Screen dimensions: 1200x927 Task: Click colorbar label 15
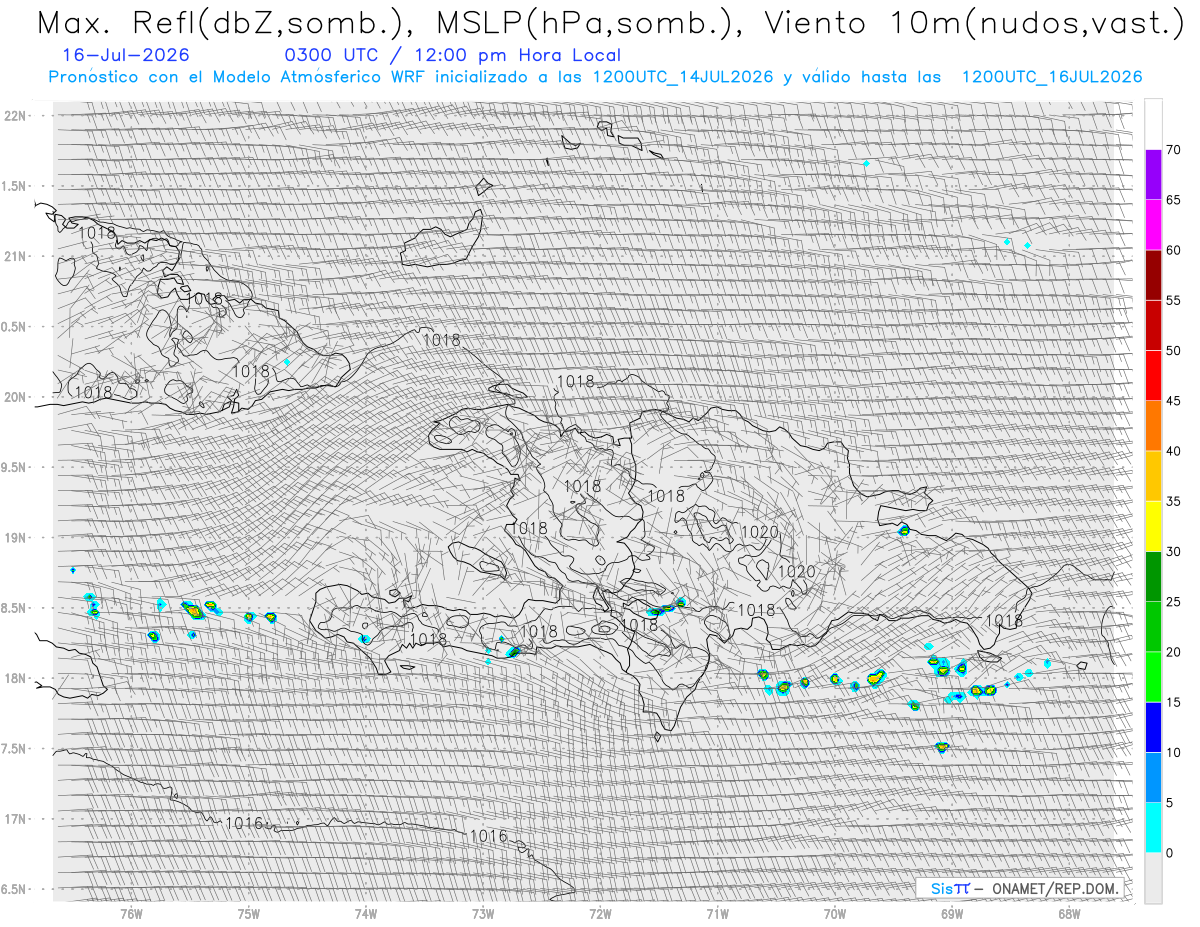(1173, 702)
